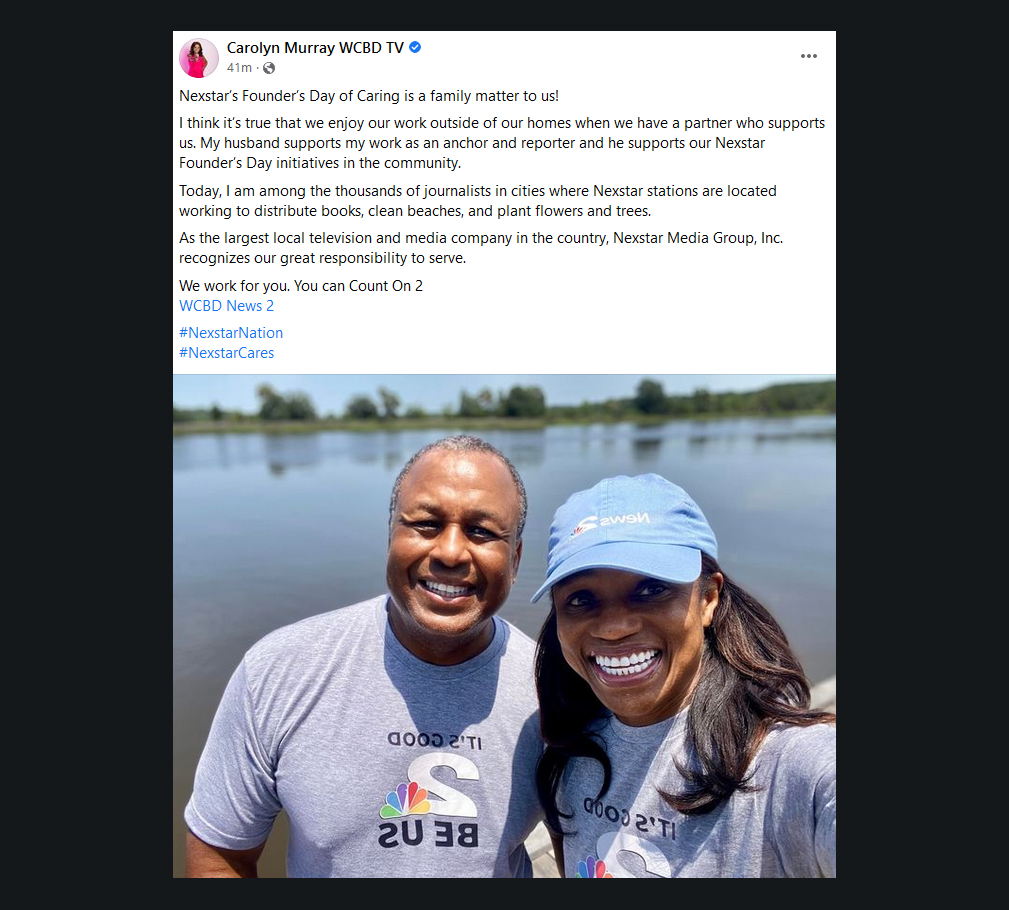Click the paragraph starting "I think it's true"
1009x910 pixels.
point(502,143)
